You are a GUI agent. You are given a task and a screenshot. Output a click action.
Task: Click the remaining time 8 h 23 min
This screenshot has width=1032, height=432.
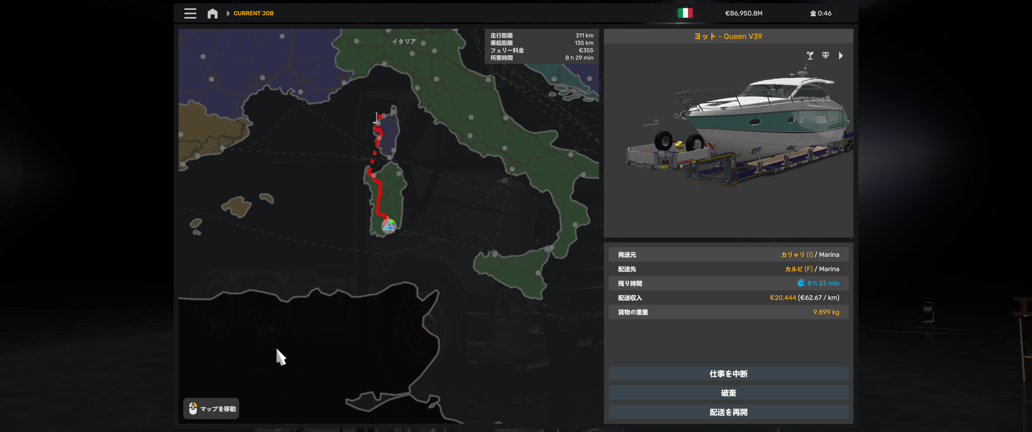coord(822,284)
